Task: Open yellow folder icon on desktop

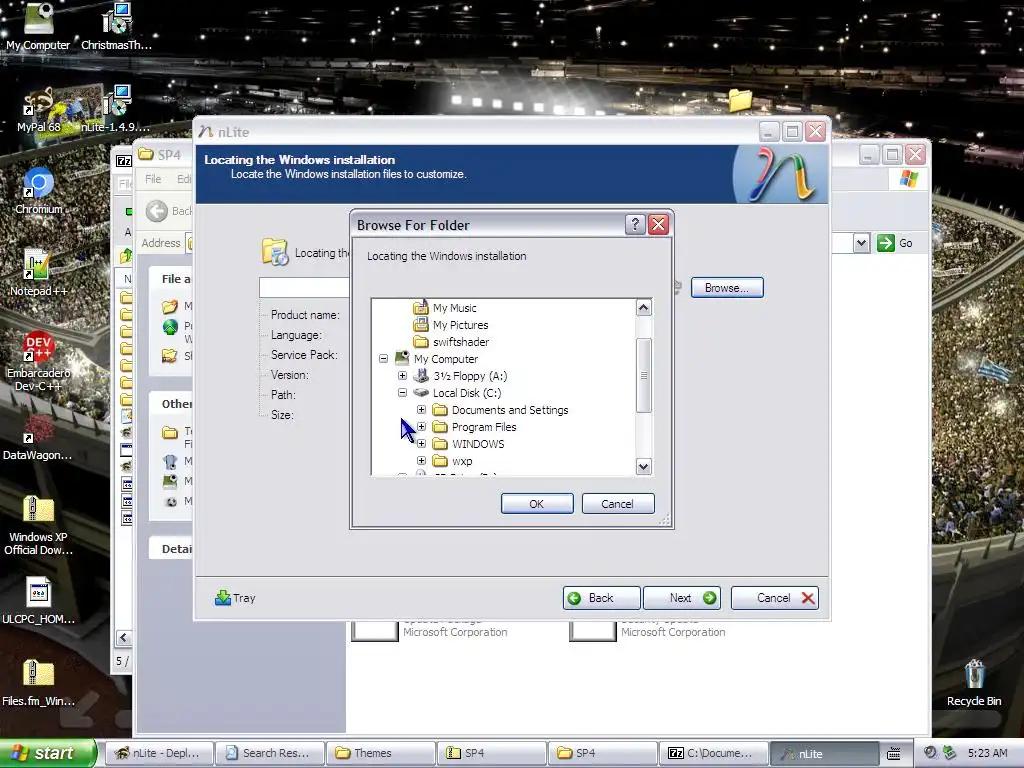Action: tap(740, 100)
